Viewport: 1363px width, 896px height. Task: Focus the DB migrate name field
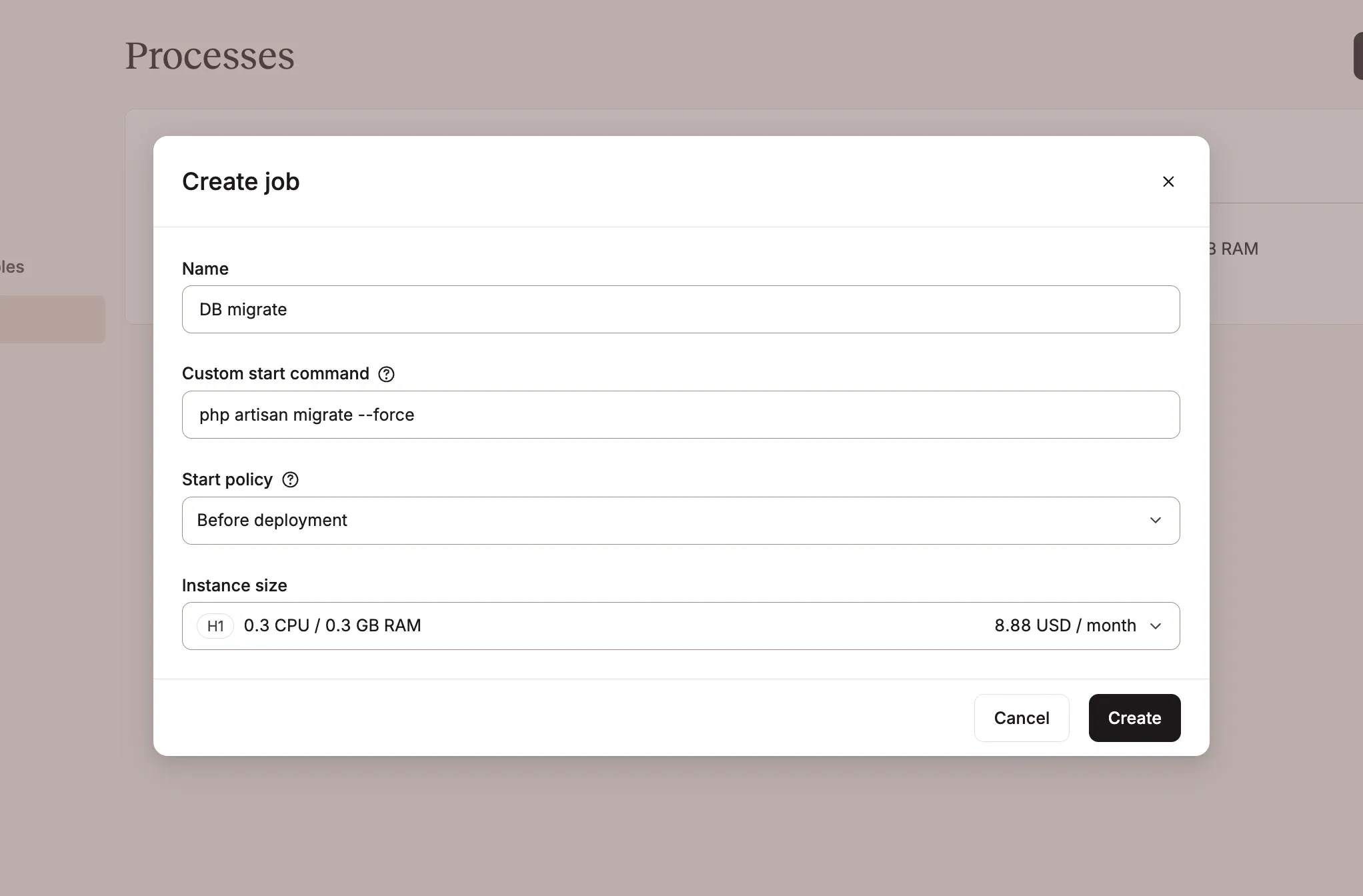click(x=681, y=309)
